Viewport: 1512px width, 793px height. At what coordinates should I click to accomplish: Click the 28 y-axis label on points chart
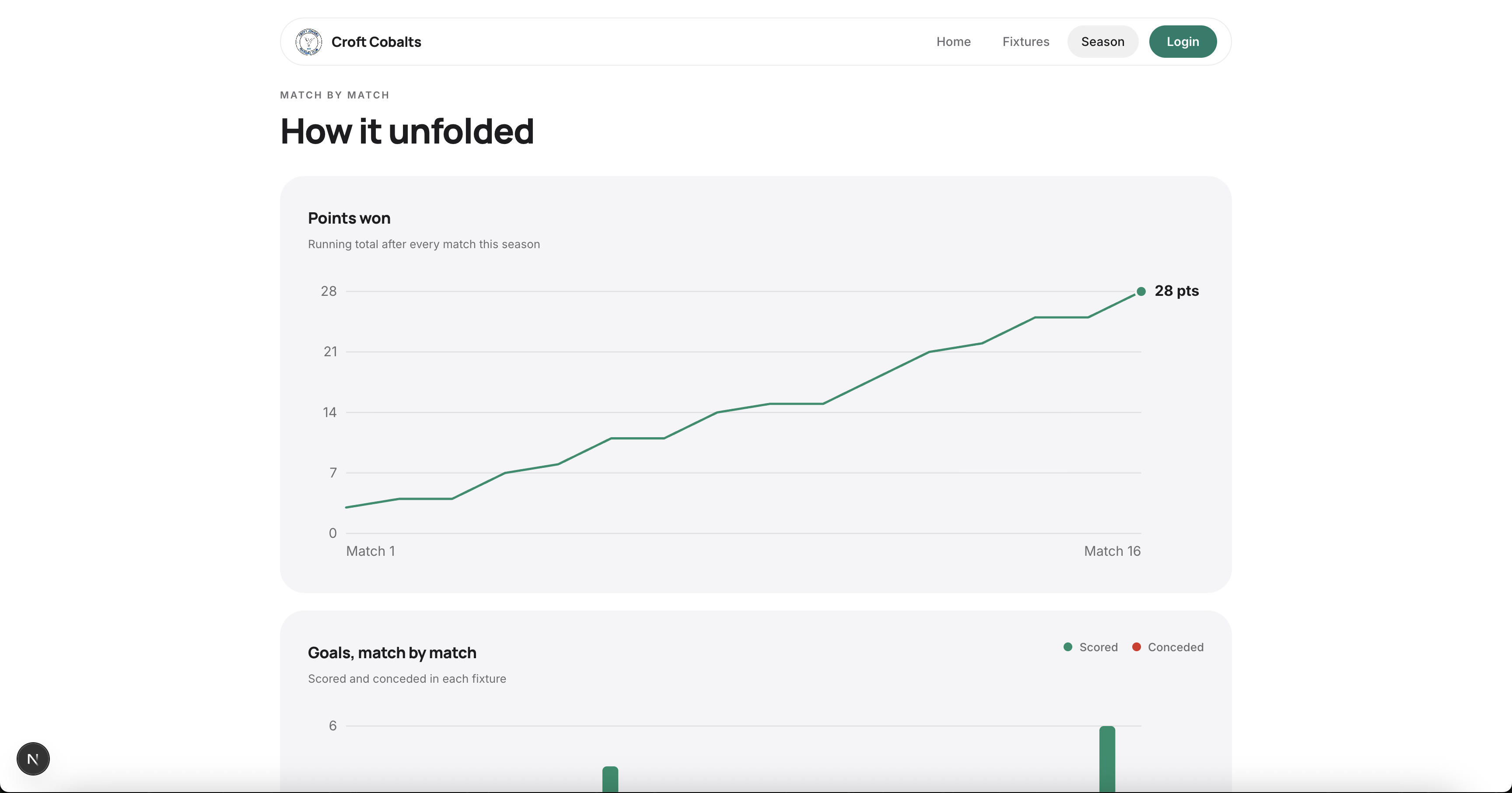tap(329, 291)
